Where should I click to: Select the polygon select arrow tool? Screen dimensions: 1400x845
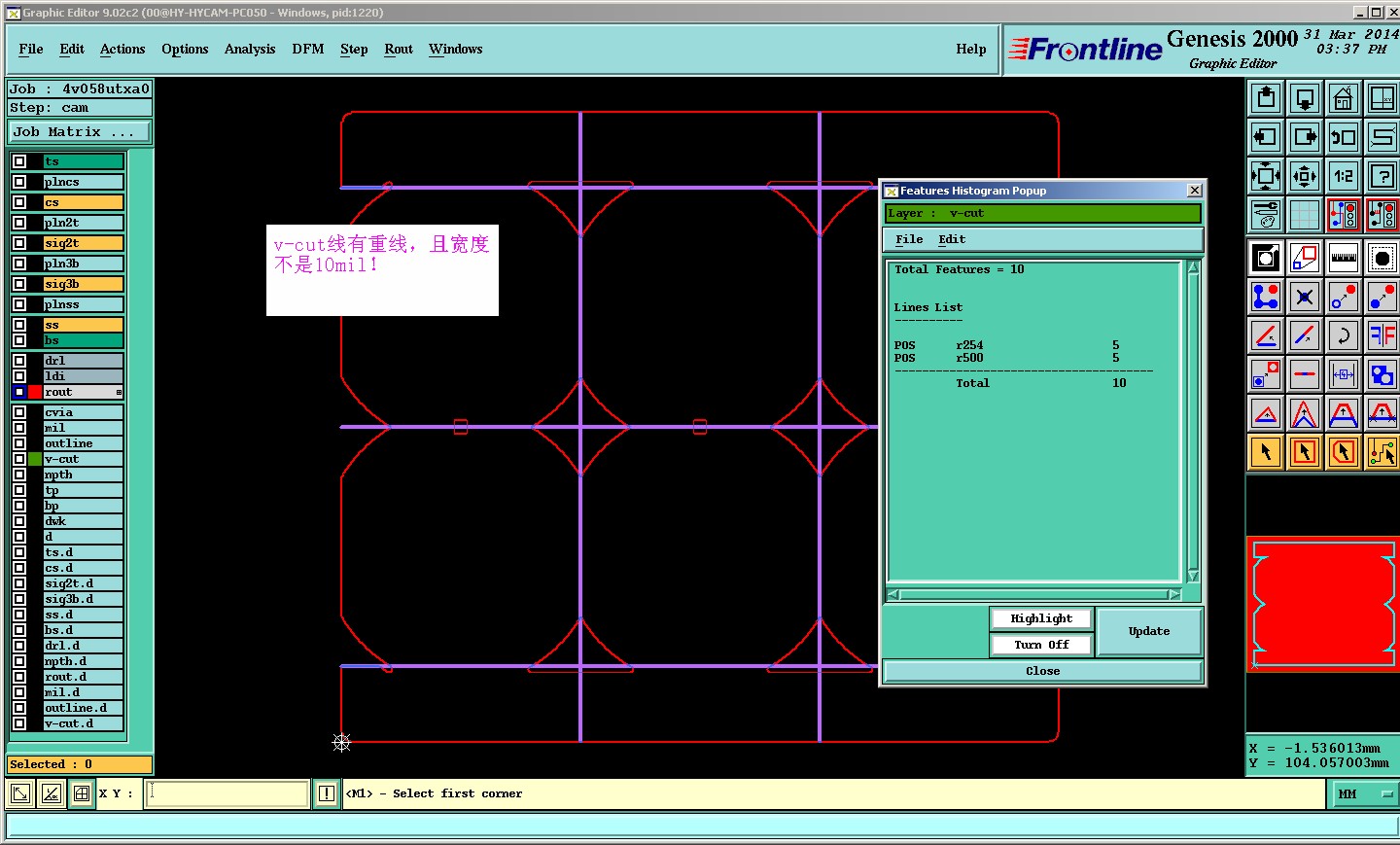click(x=1344, y=452)
